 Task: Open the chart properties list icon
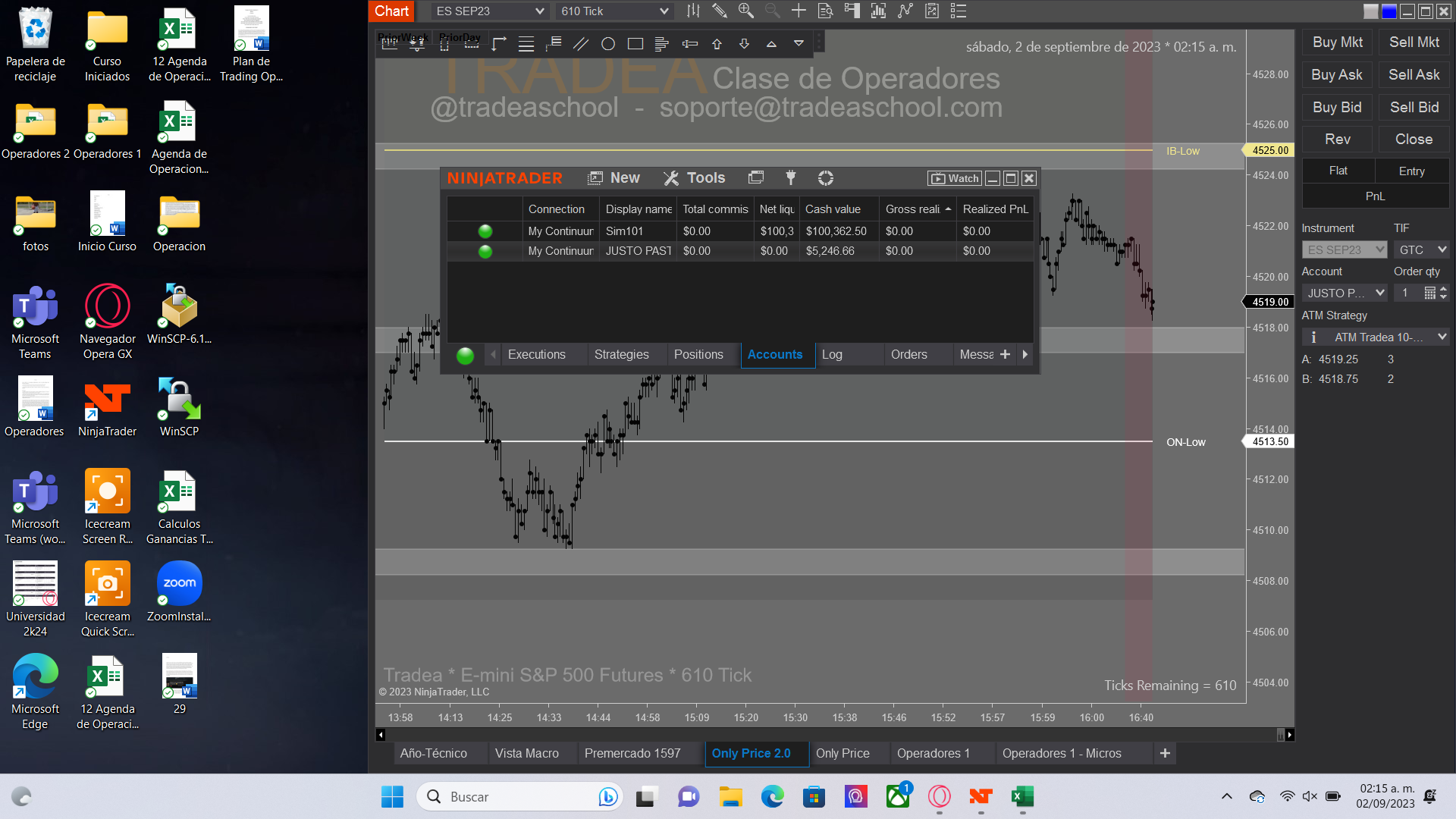coord(959,11)
